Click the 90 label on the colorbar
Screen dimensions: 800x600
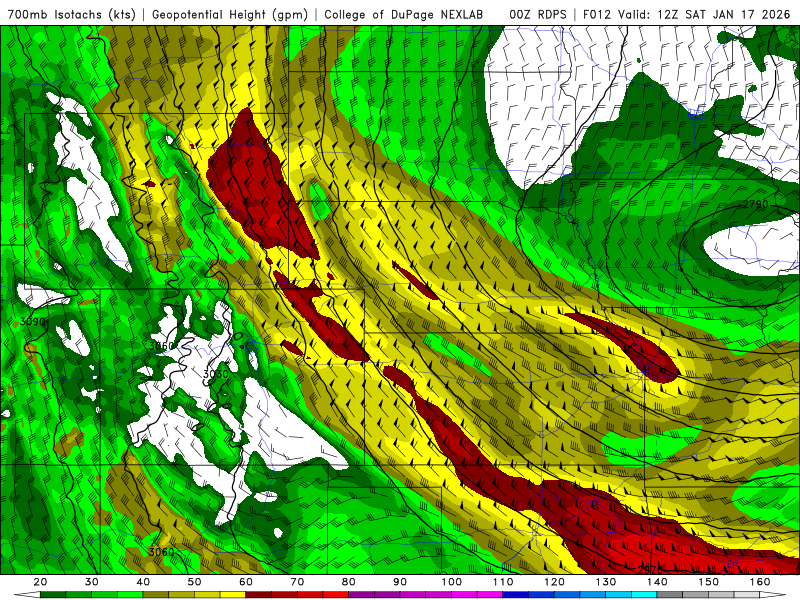click(x=400, y=582)
